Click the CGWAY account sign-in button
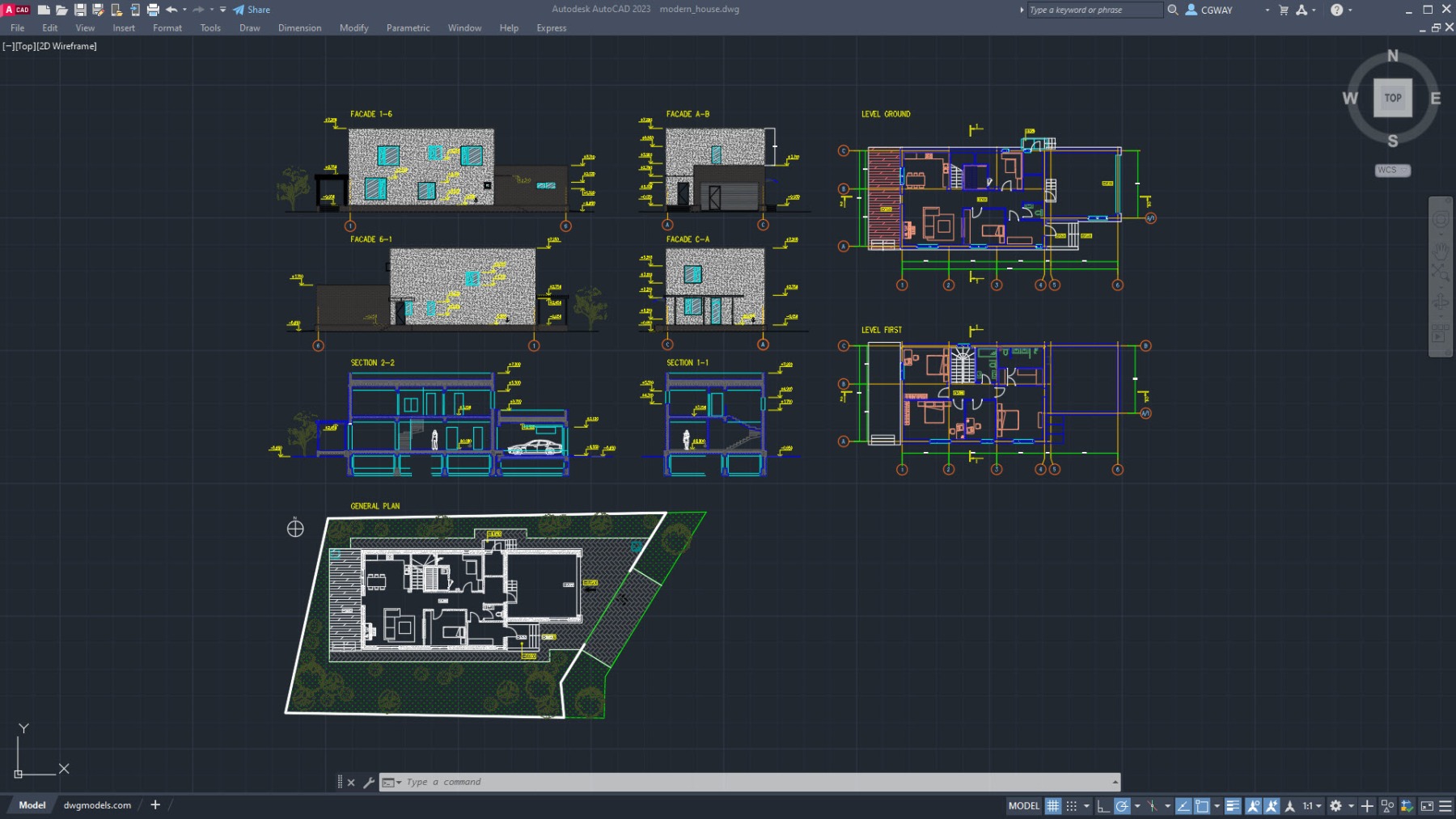 pyautogui.click(x=1209, y=10)
